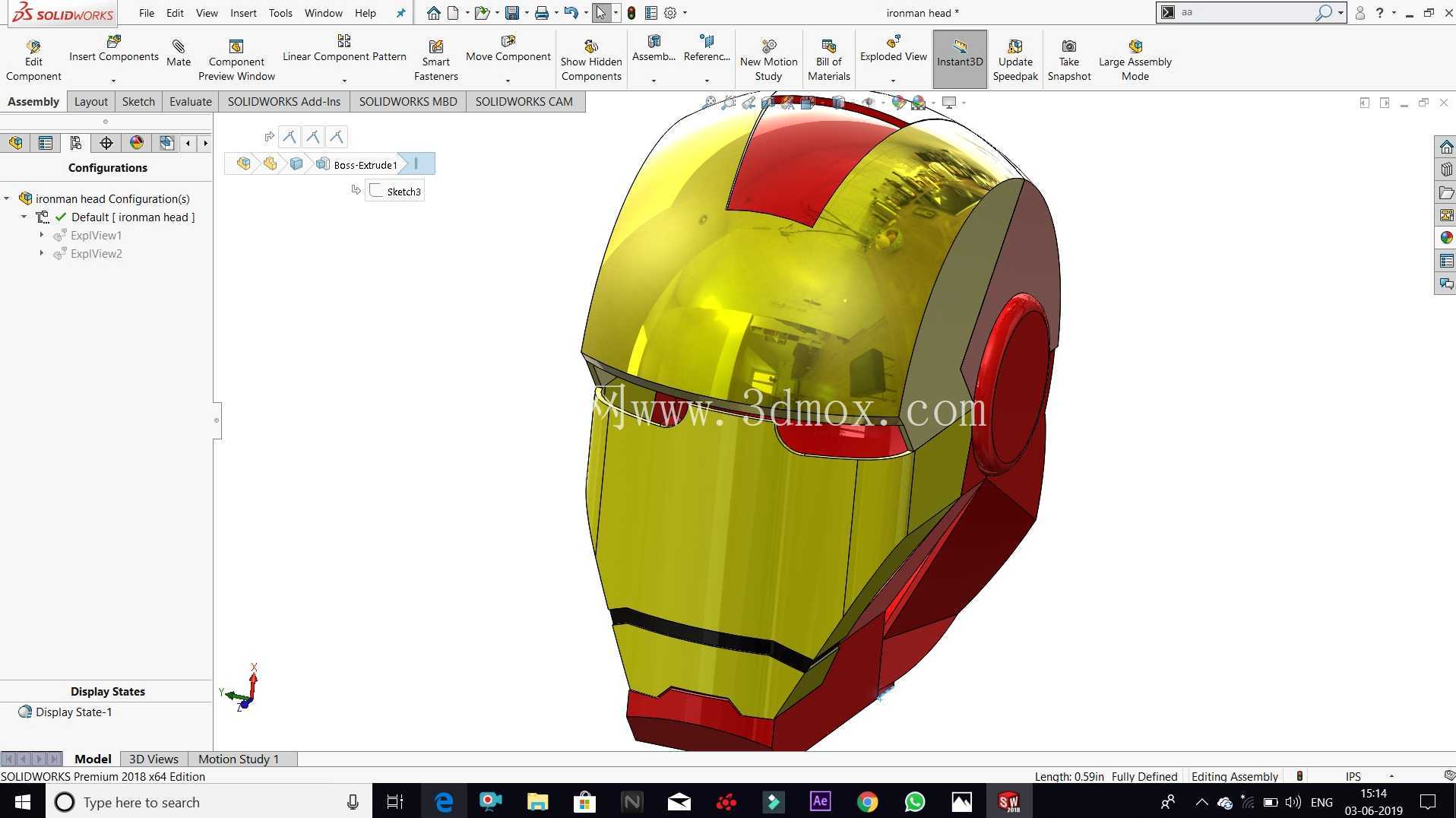This screenshot has height=818, width=1456.
Task: Open the Linear Component Pattern dropdown arrow
Action: pyautogui.click(x=344, y=81)
